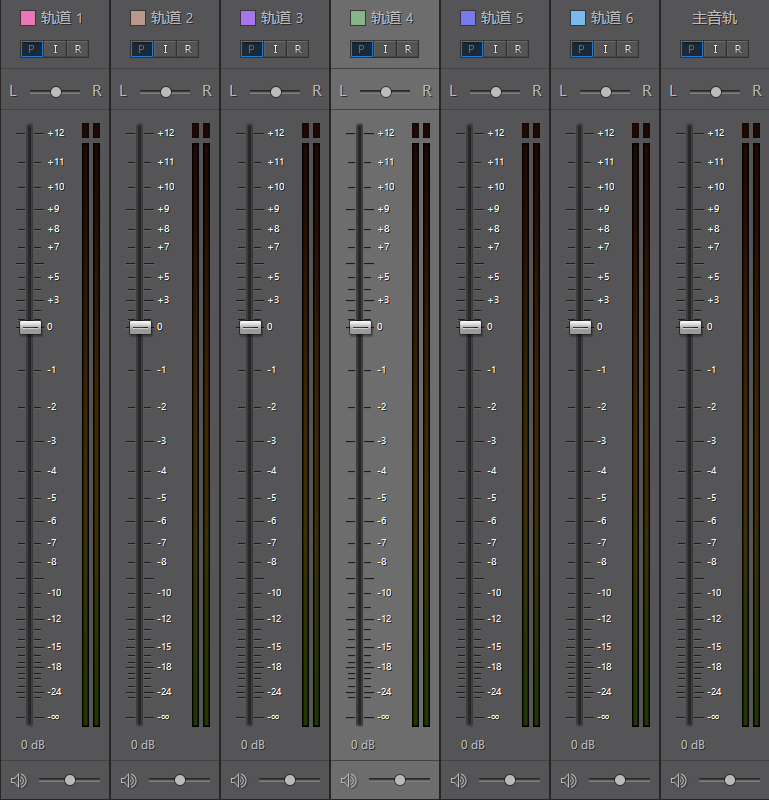Click the speaker icon under 轨道 1
769x800 pixels.
(x=18, y=780)
